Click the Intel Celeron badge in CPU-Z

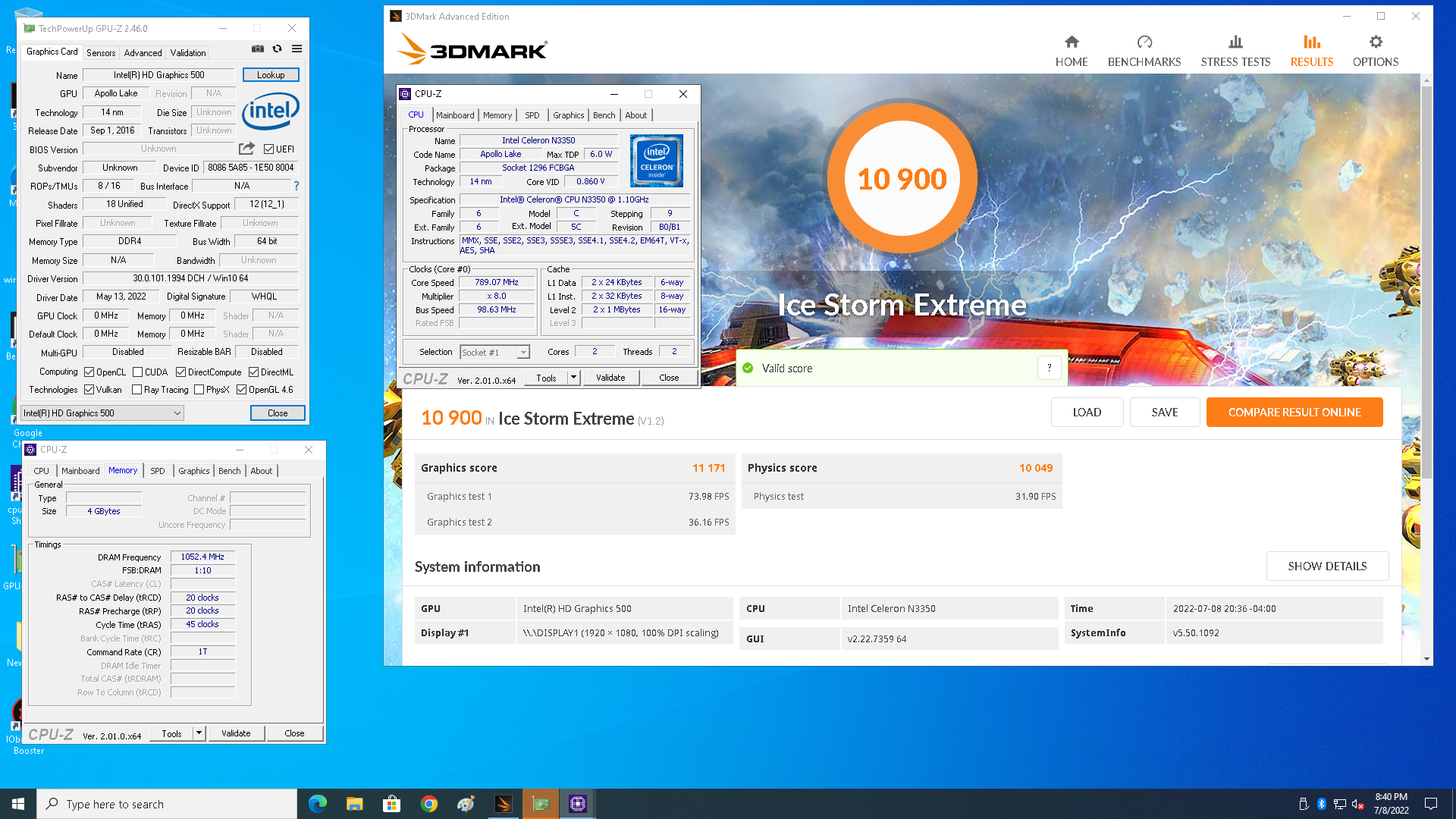[x=656, y=161]
